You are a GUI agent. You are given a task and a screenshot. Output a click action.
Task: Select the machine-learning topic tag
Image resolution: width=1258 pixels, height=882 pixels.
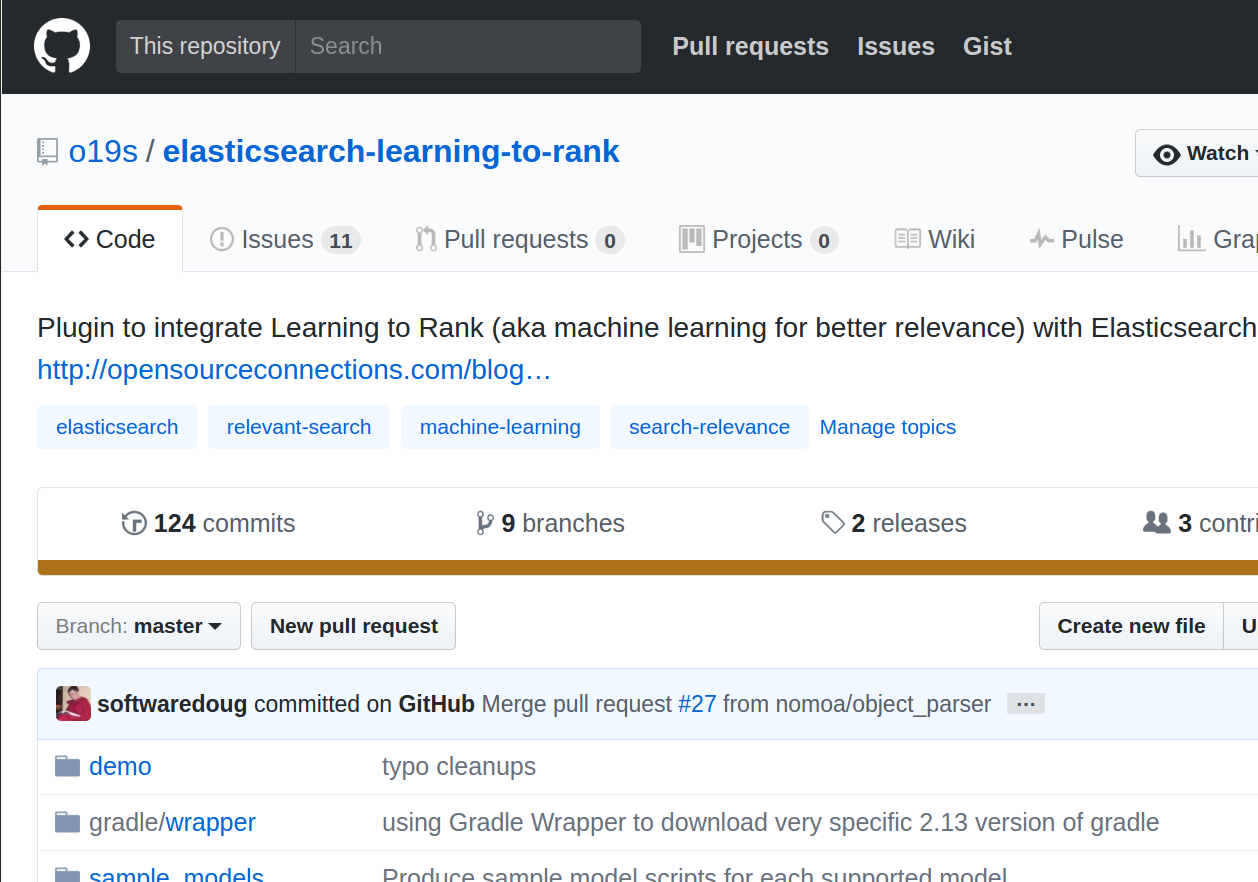(500, 427)
